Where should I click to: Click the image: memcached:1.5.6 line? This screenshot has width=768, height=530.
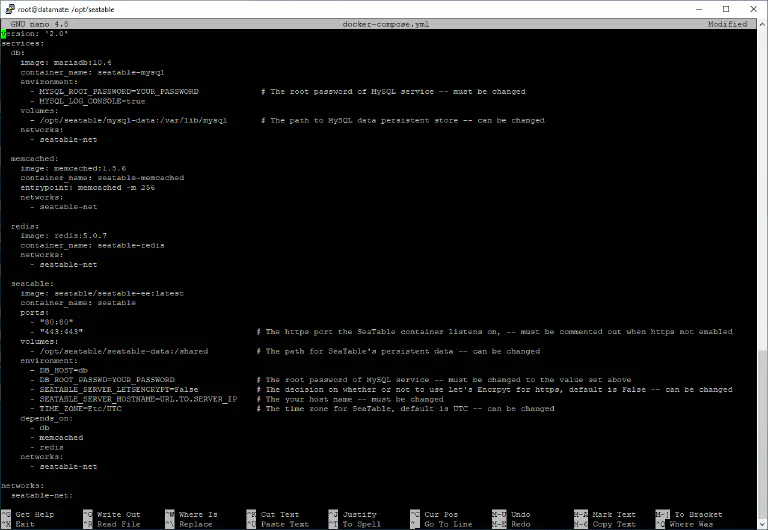[x=73, y=168]
